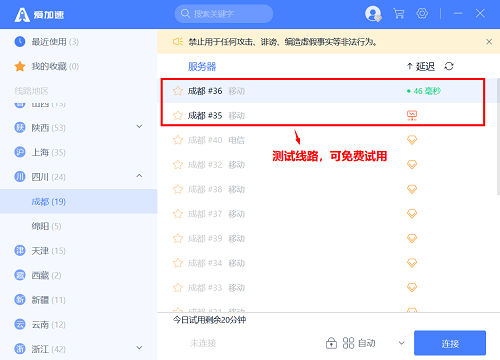Open the user account avatar
The image size is (500, 360).
coord(373,14)
